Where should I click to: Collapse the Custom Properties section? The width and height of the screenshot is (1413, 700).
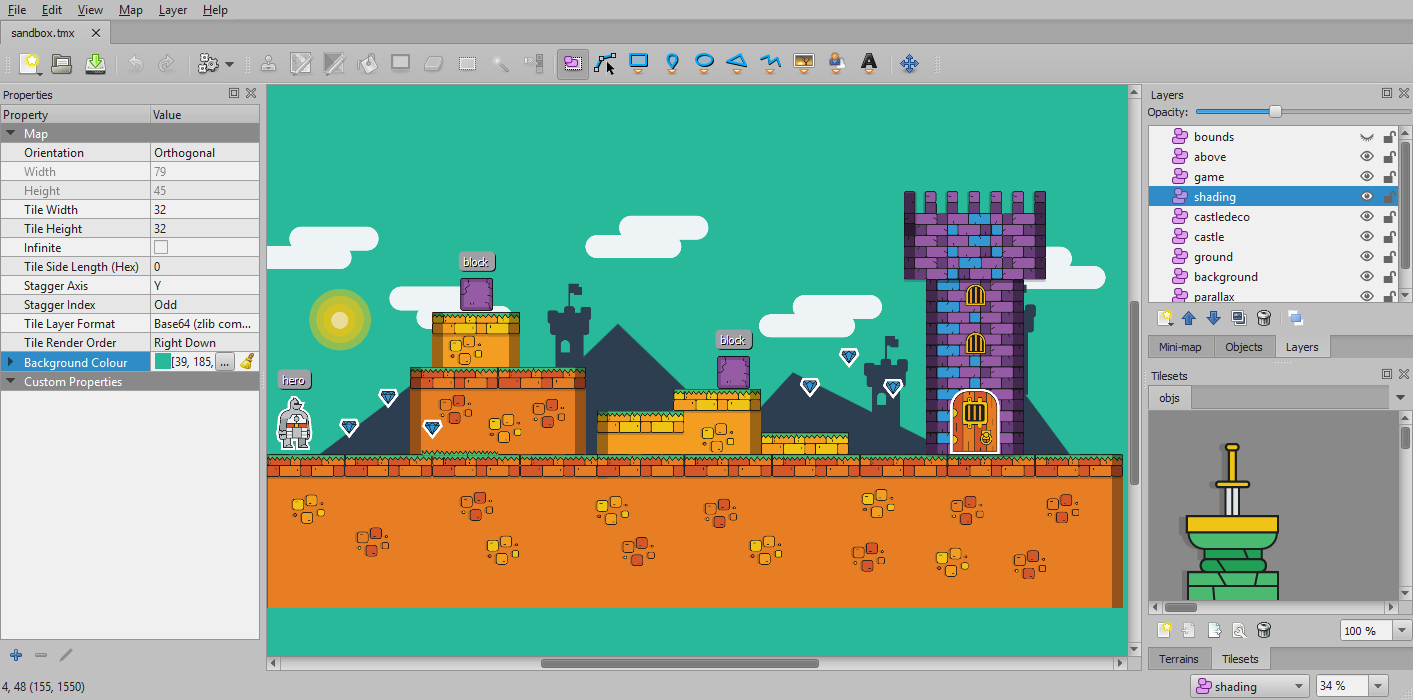coord(11,382)
